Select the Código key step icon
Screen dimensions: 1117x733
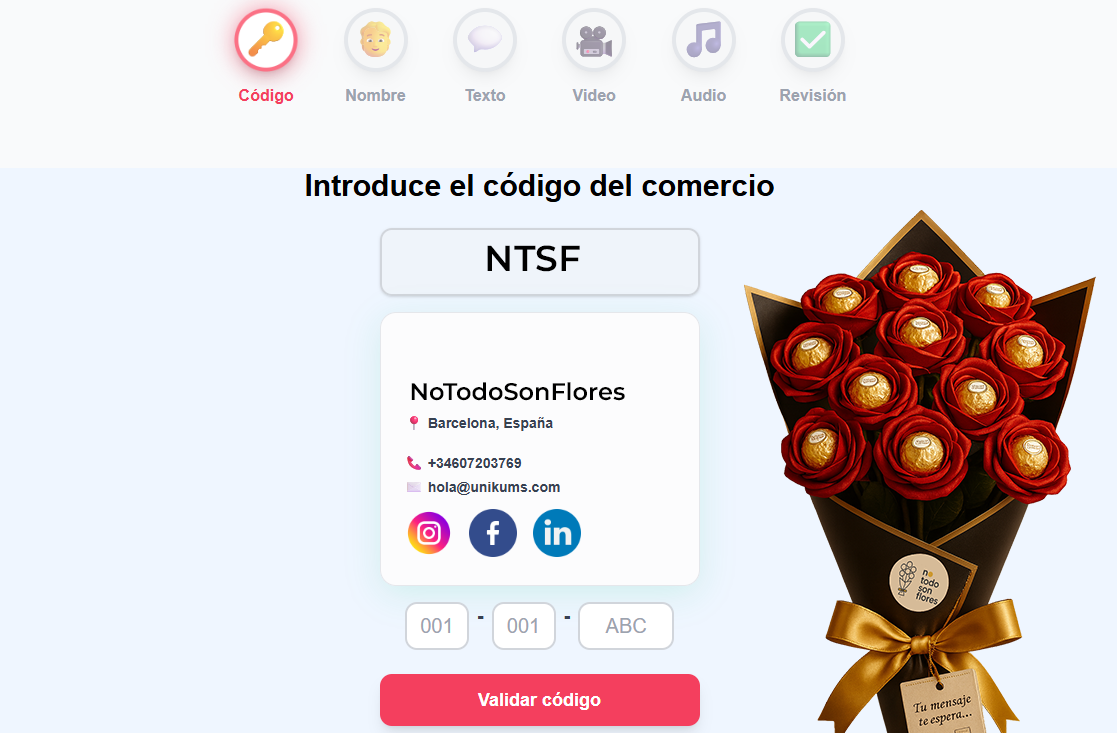(266, 40)
